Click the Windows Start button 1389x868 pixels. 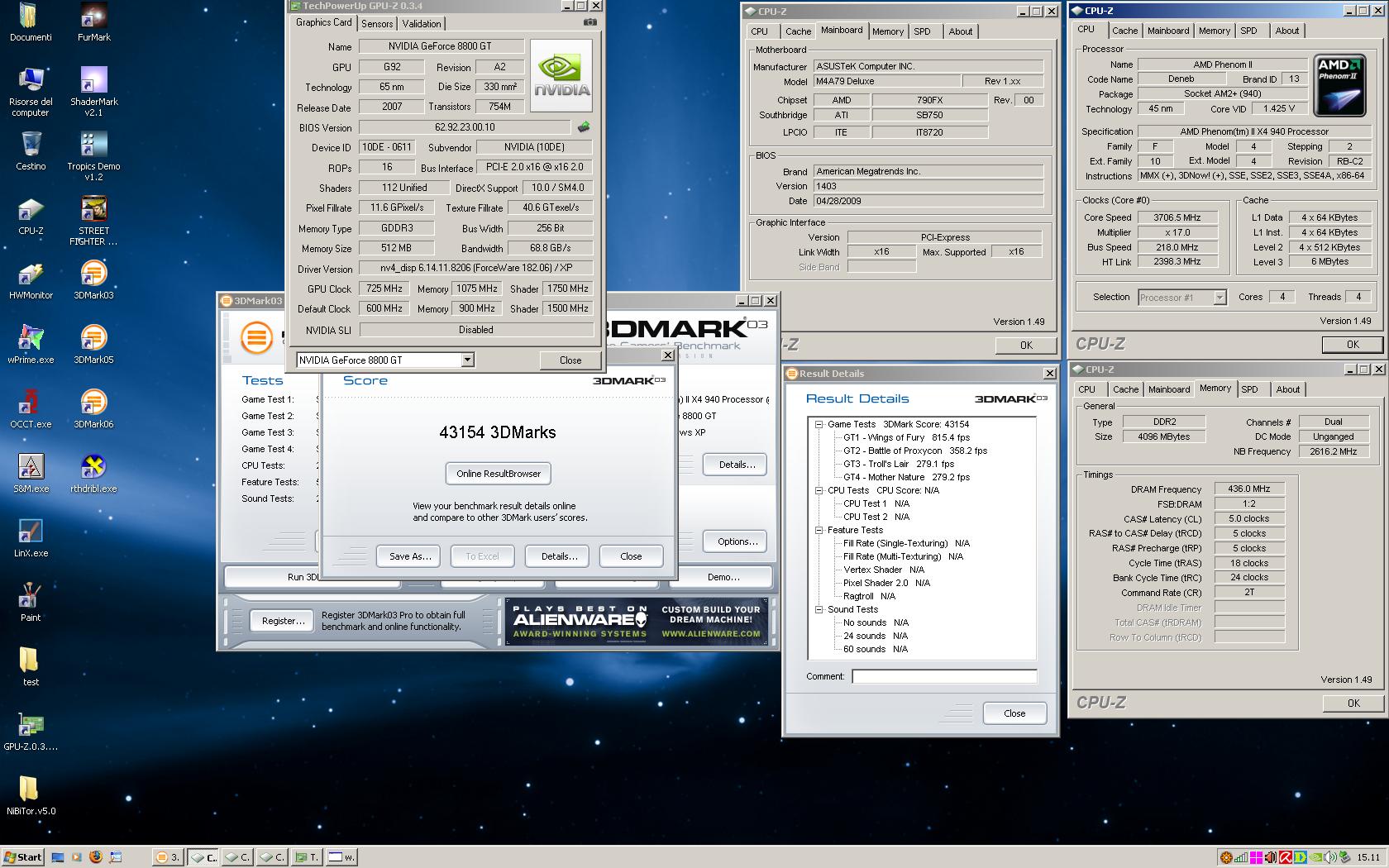point(22,857)
